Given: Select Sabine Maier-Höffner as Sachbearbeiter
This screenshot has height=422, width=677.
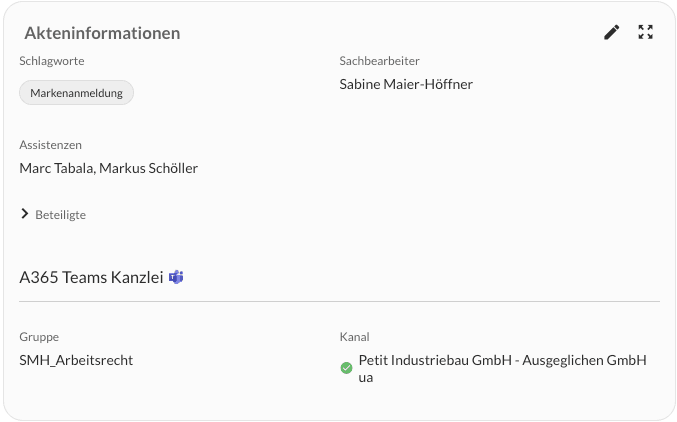Looking at the screenshot, I should [406, 84].
